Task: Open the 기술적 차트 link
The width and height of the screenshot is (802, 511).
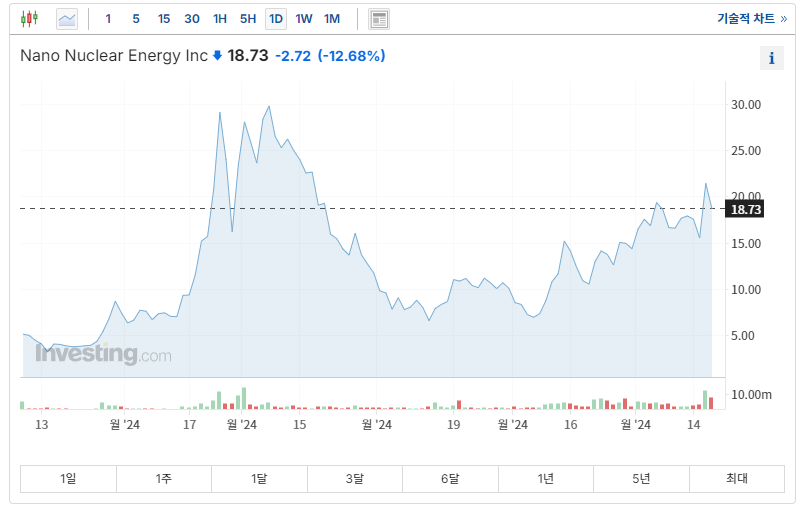Action: point(751,19)
